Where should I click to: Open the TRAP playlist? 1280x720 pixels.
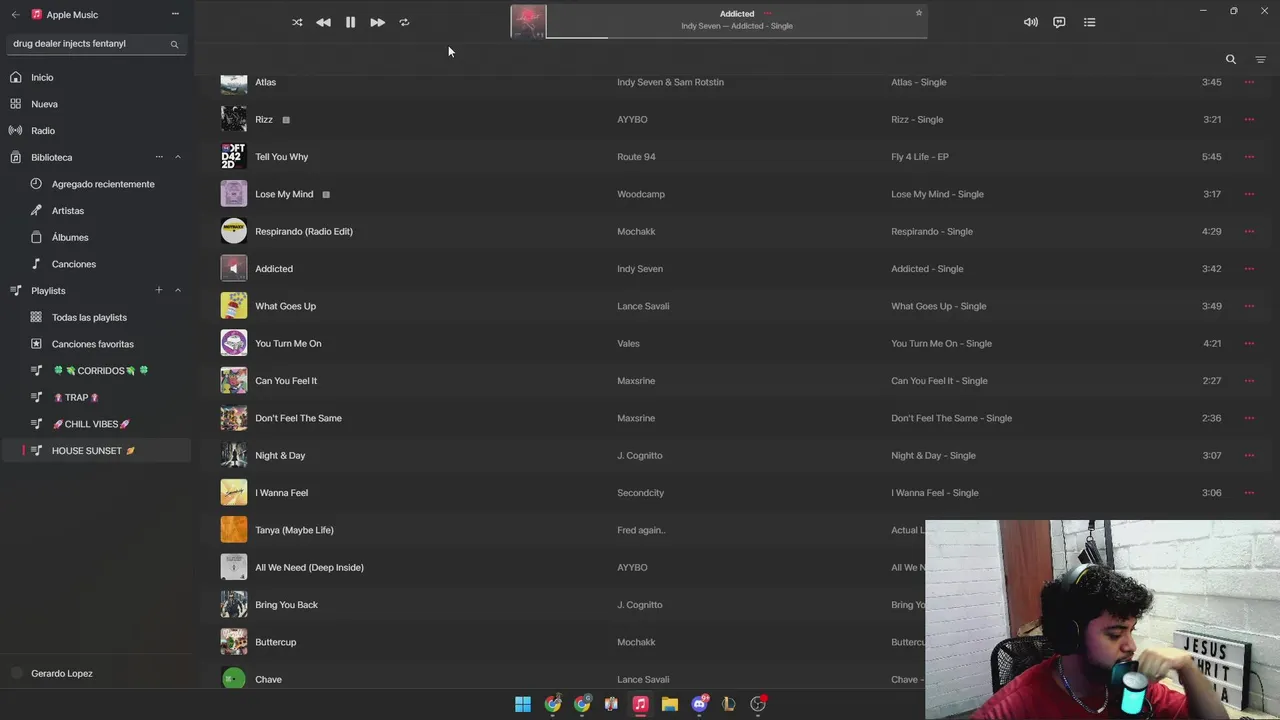tap(76, 397)
